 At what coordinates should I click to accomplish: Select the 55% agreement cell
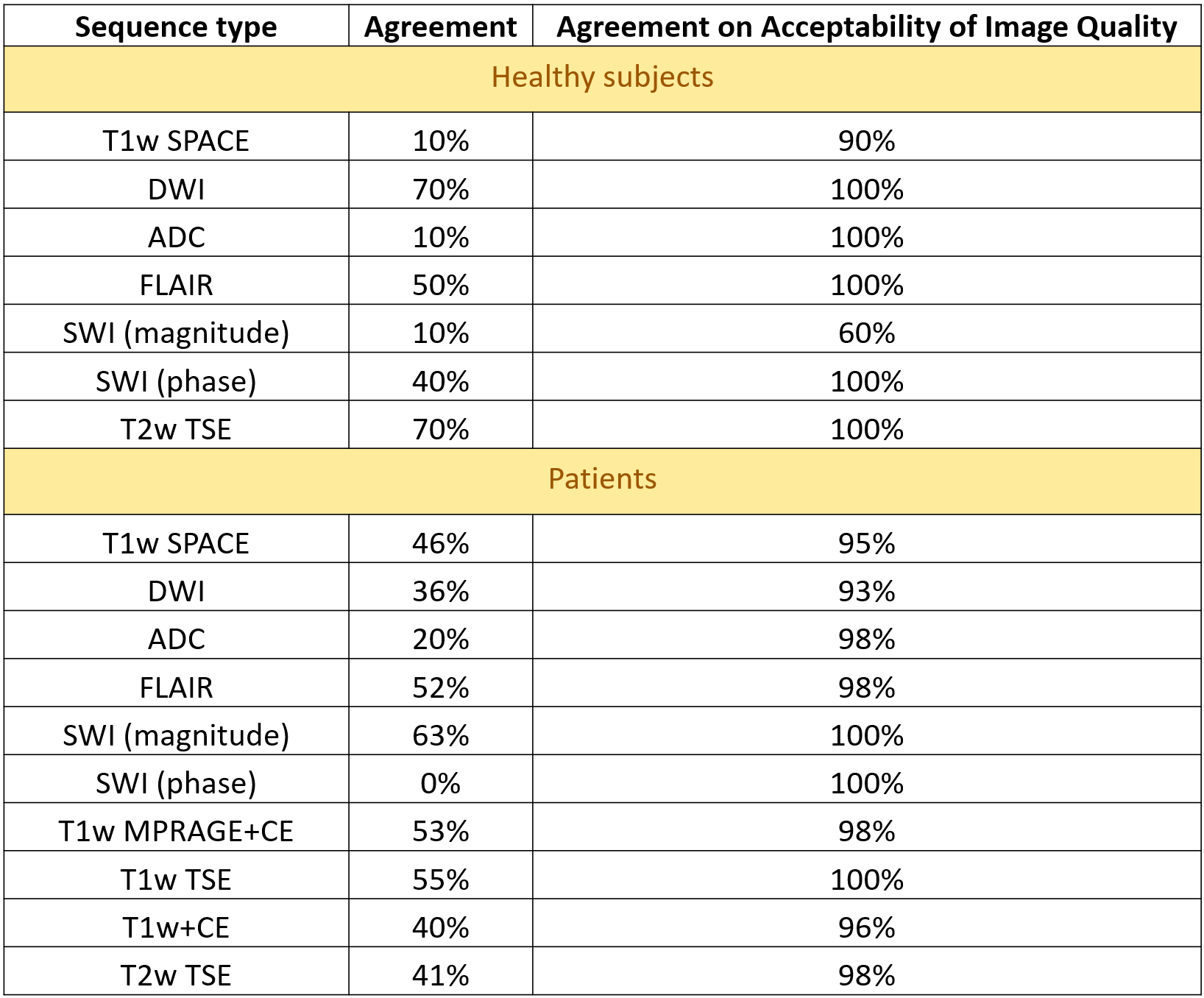pos(440,880)
